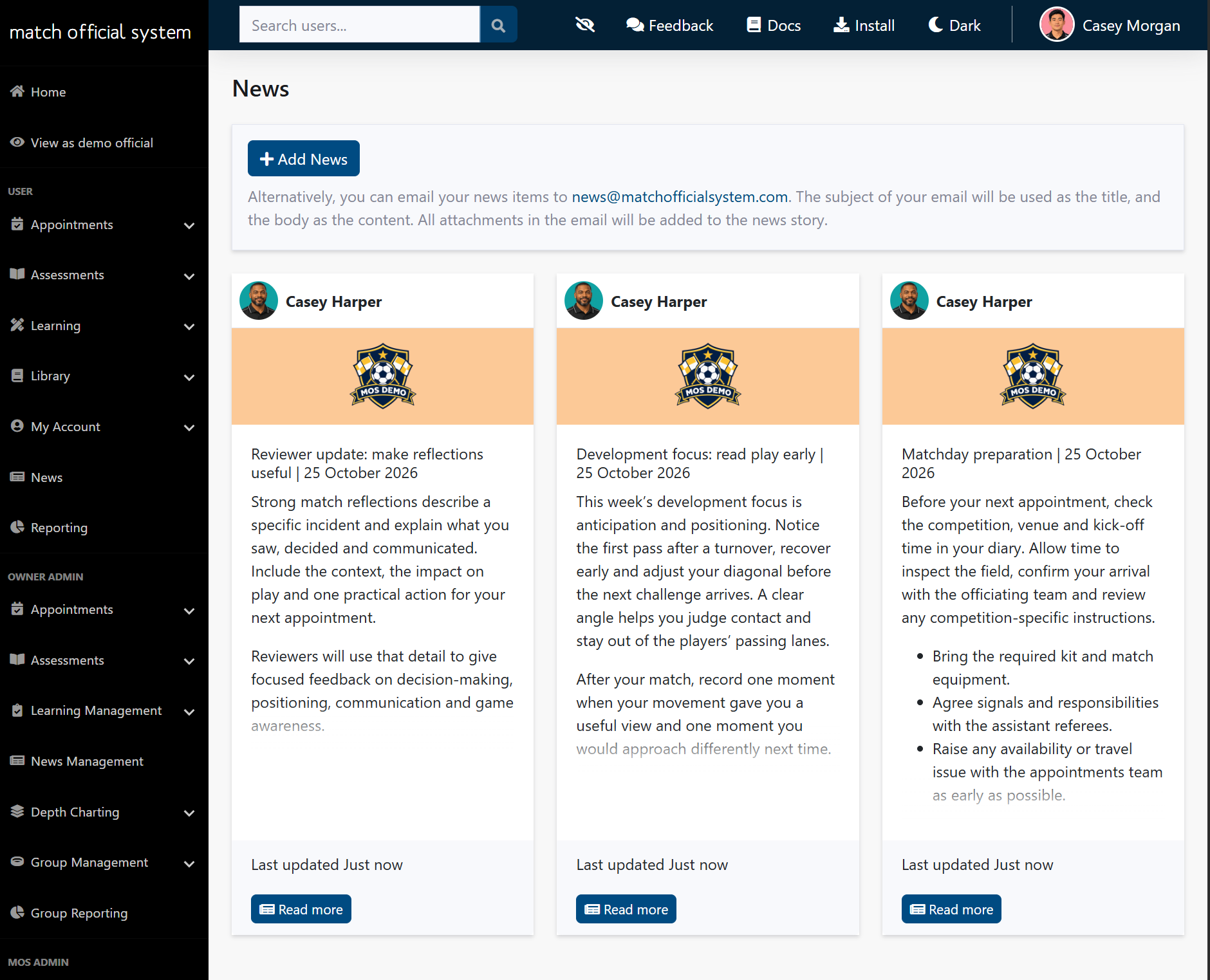Open Reporting in the sidebar
The height and width of the screenshot is (980, 1210).
point(104,528)
